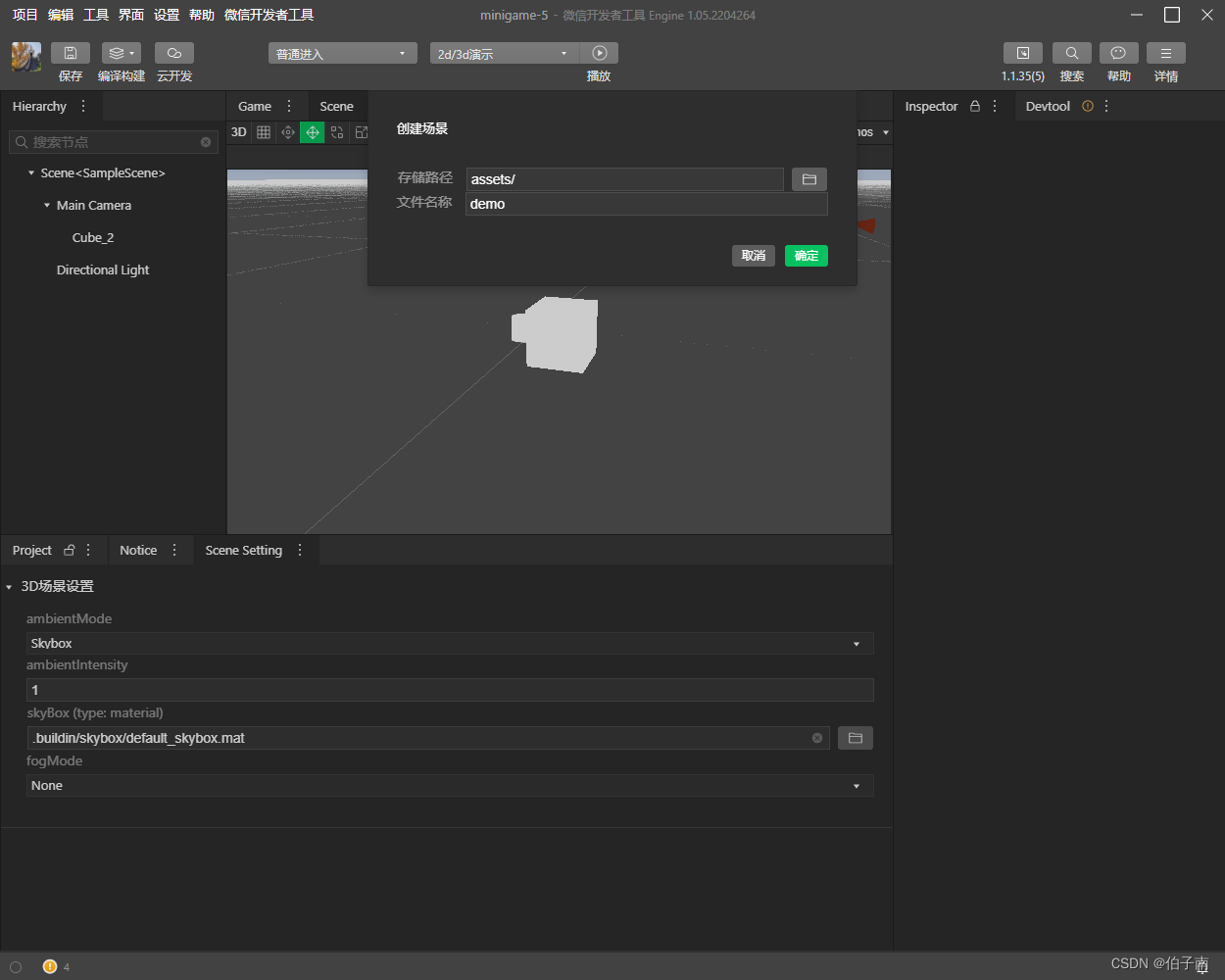
Task: Open the 项目 menu
Action: coord(25,15)
